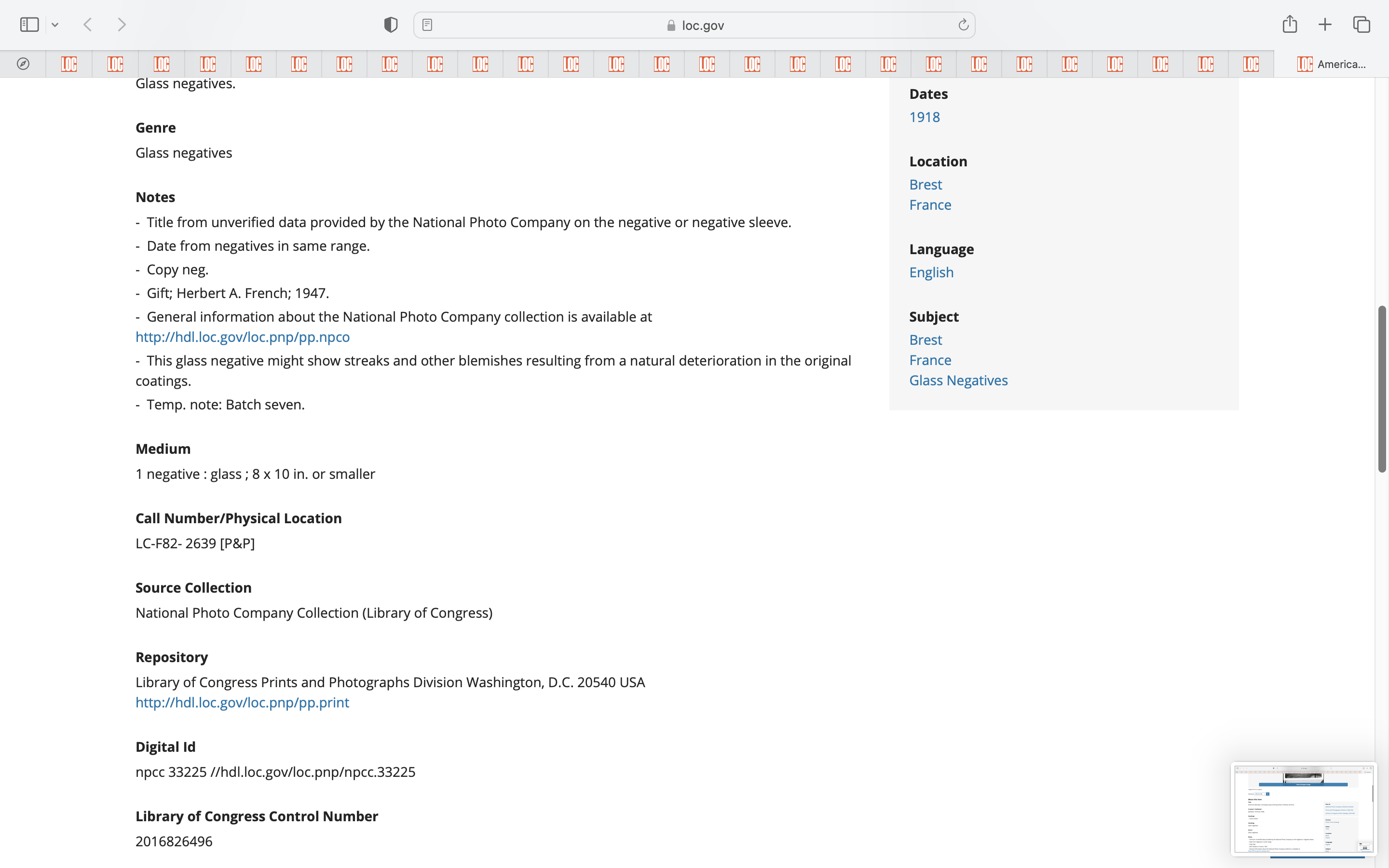
Task: Open the privacy report shield icon
Action: (x=390, y=25)
